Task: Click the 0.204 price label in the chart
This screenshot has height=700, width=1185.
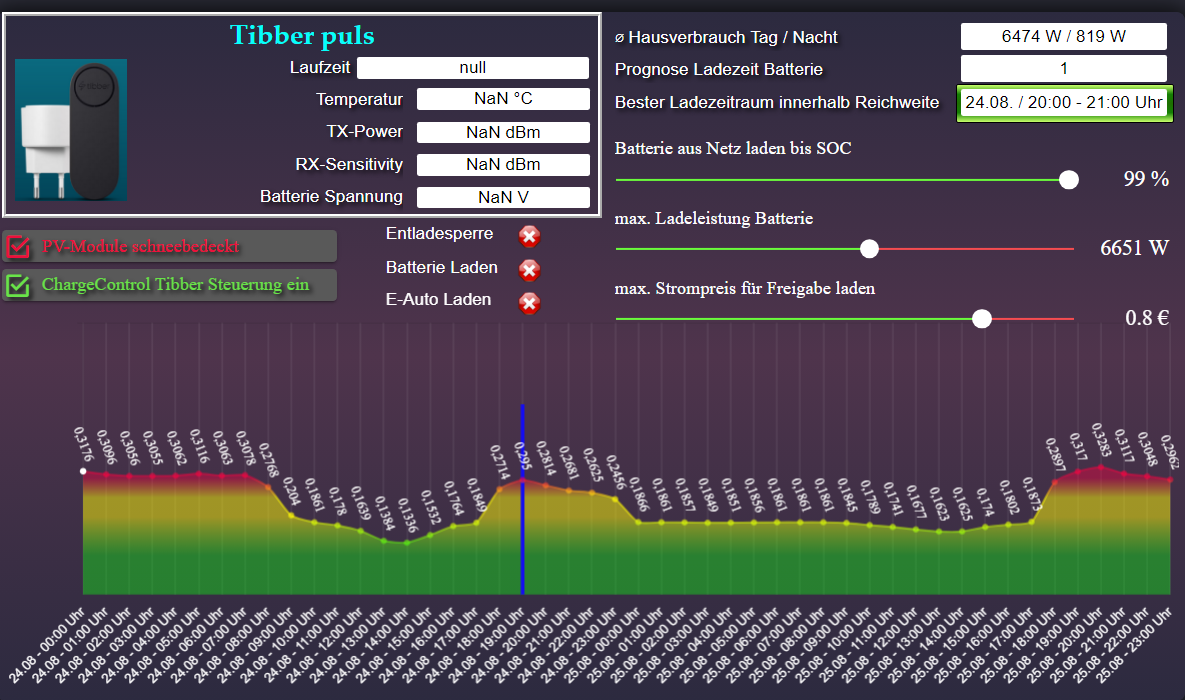Action: (x=291, y=491)
